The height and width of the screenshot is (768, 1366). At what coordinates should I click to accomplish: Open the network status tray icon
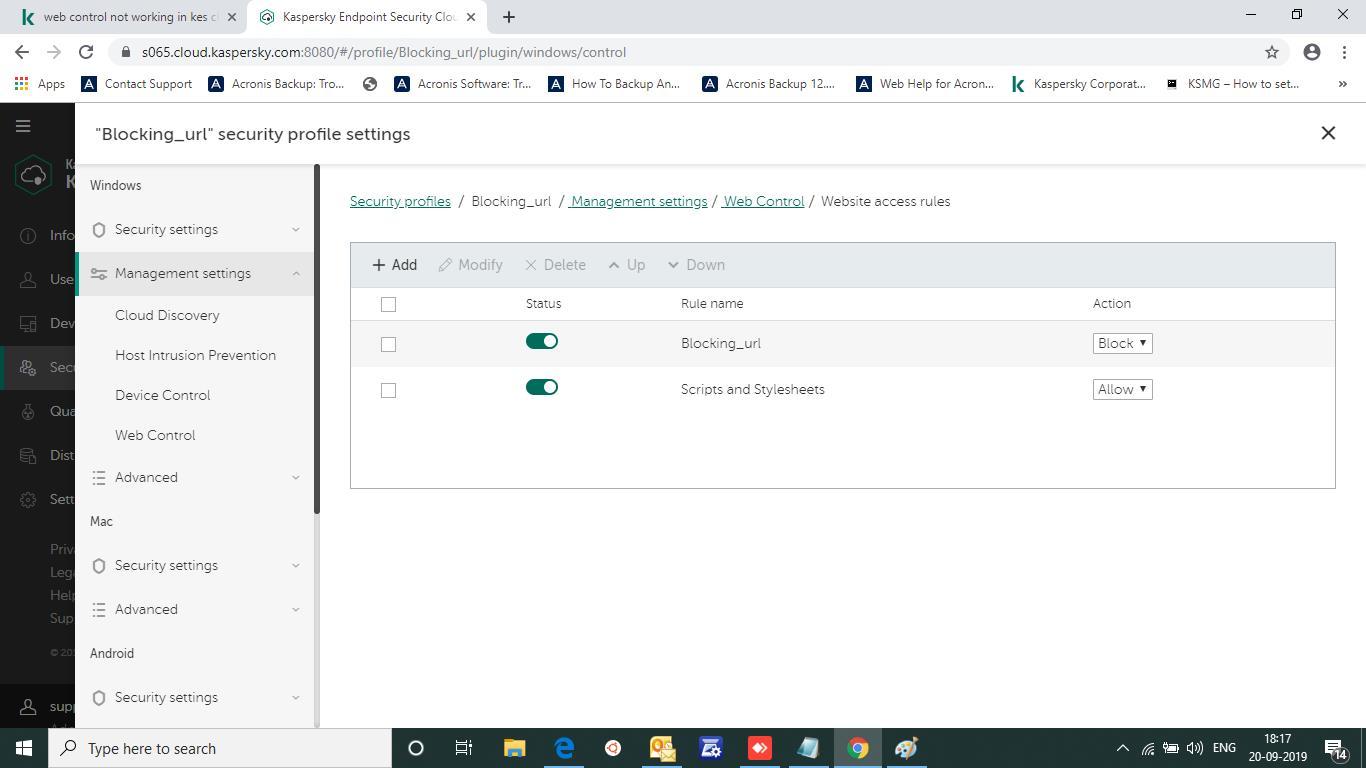pos(1148,748)
